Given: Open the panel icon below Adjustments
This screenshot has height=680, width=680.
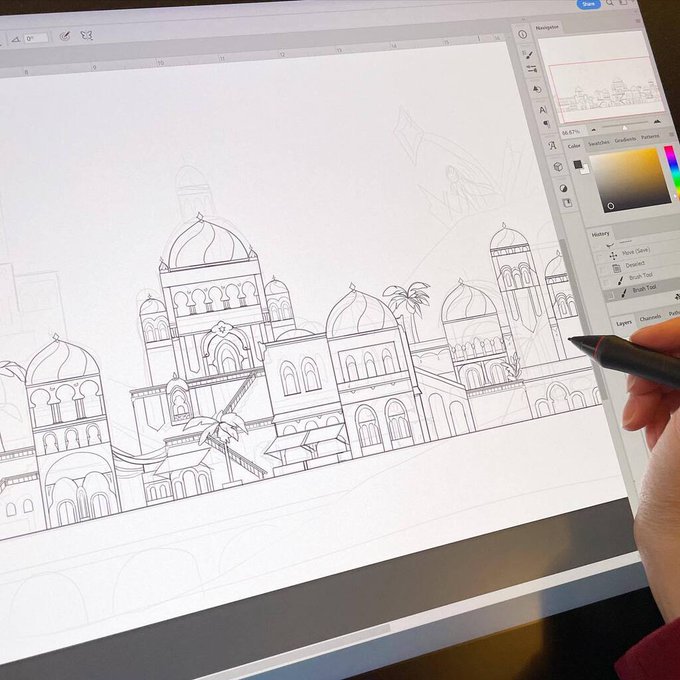Looking at the screenshot, I should pyautogui.click(x=567, y=203).
